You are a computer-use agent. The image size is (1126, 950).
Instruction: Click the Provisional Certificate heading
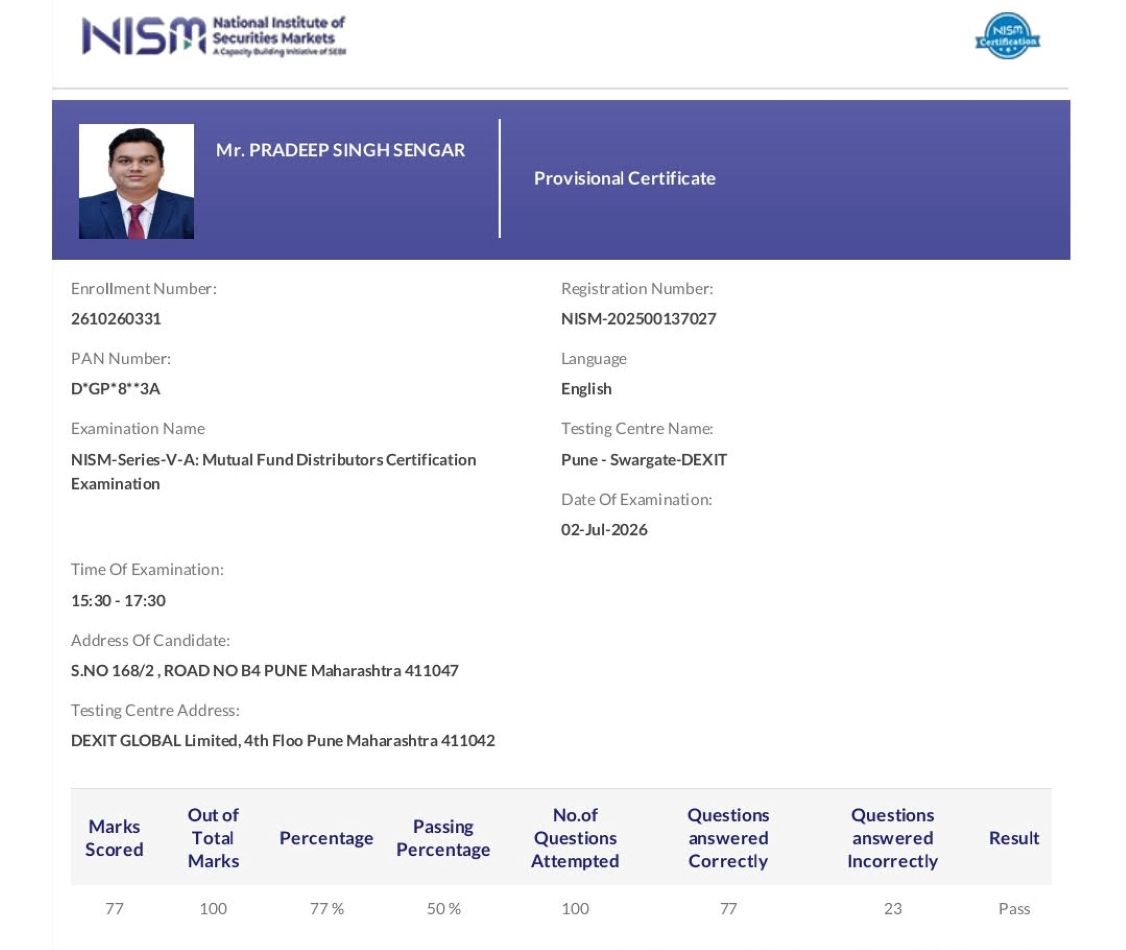click(x=625, y=178)
